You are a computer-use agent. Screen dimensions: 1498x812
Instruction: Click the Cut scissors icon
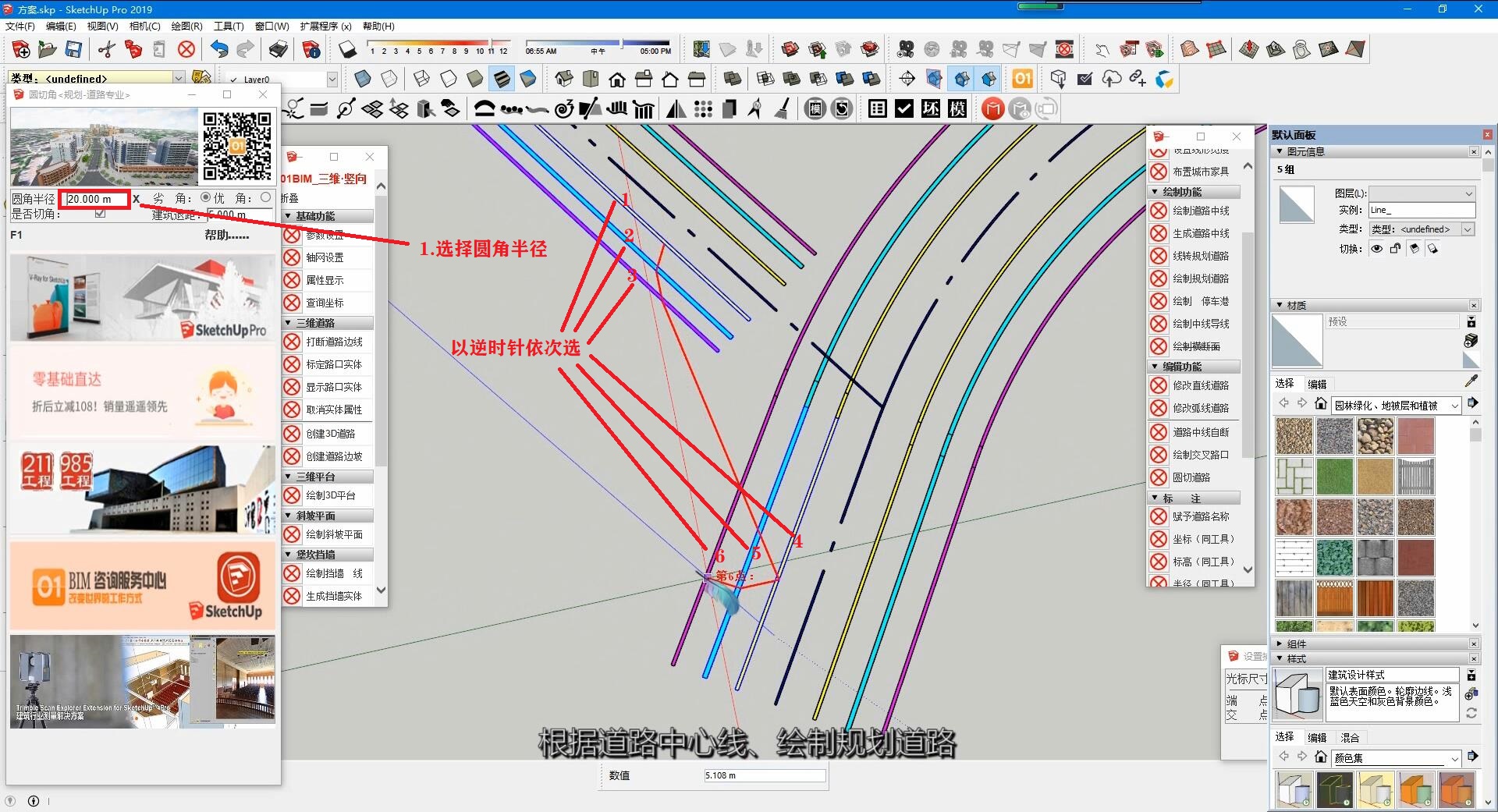click(x=107, y=50)
